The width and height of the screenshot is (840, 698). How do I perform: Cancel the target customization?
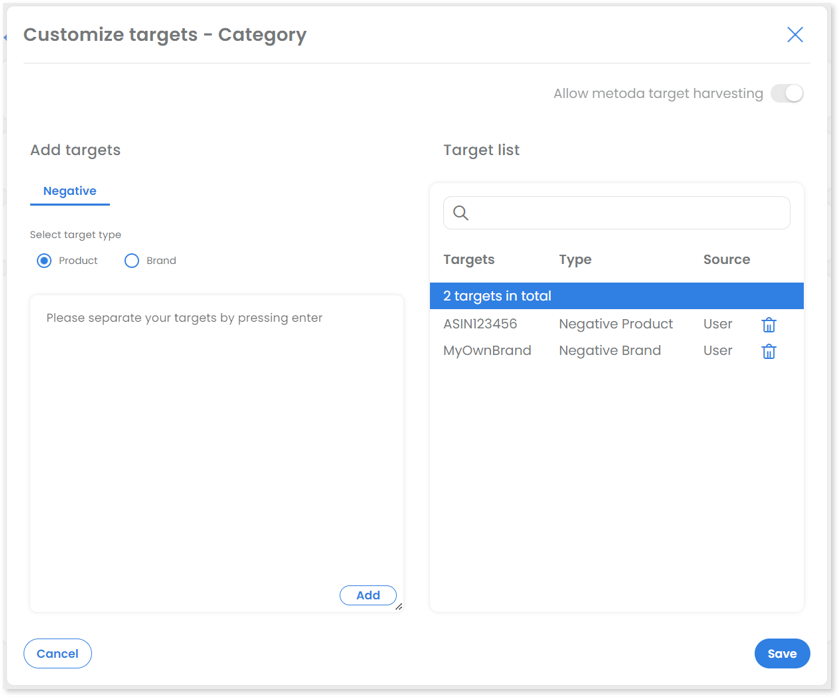(57, 654)
